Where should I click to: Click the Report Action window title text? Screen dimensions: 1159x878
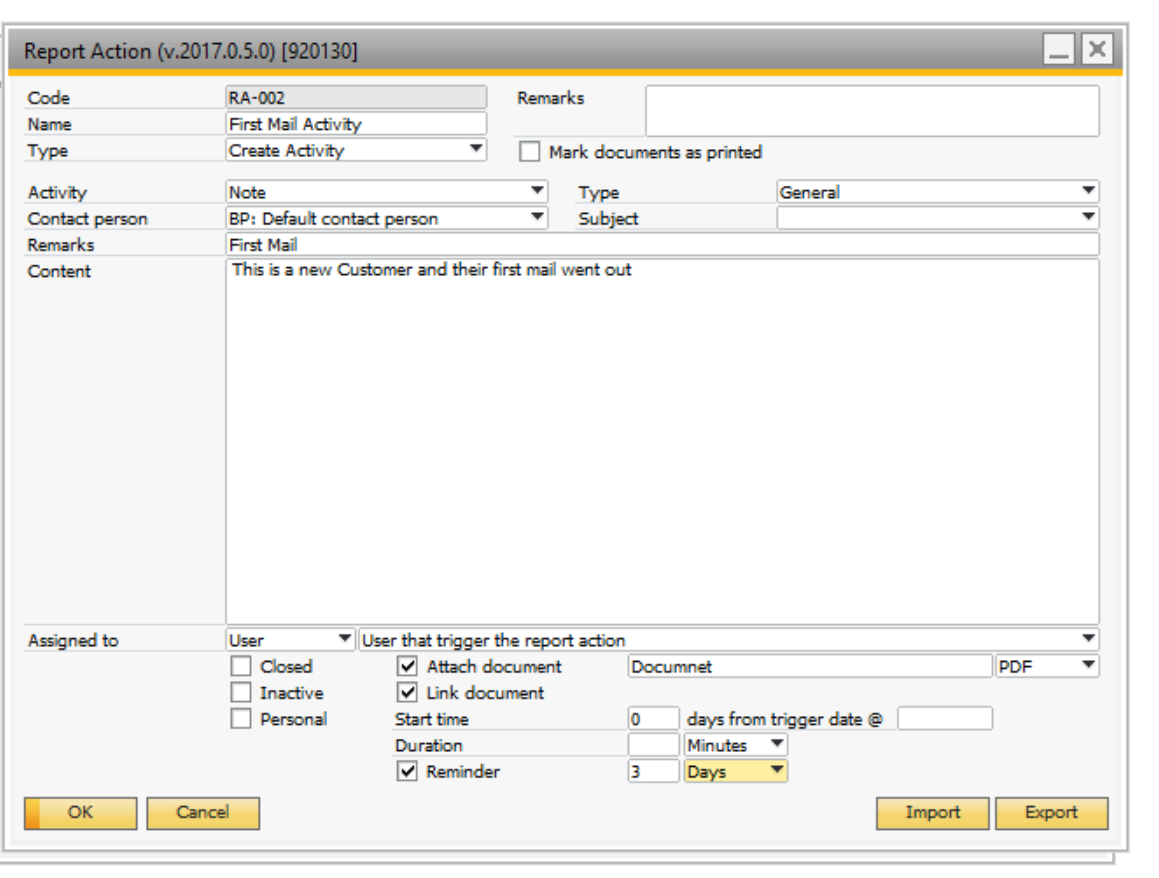191,51
